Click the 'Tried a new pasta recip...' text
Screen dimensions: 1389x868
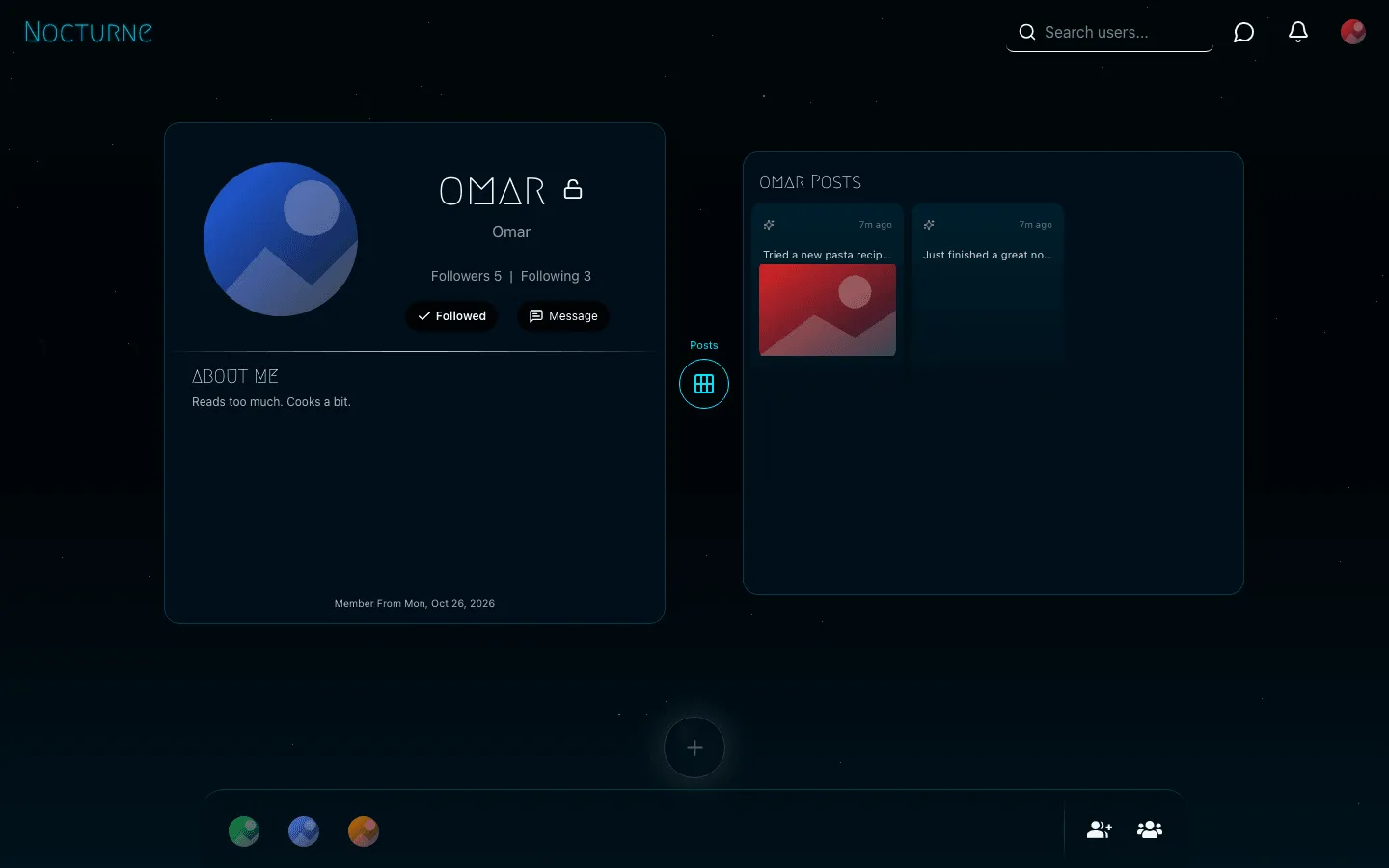[827, 255]
